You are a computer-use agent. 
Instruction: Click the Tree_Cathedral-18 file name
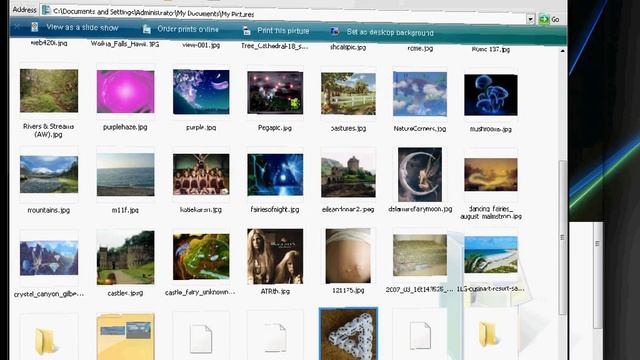point(275,46)
